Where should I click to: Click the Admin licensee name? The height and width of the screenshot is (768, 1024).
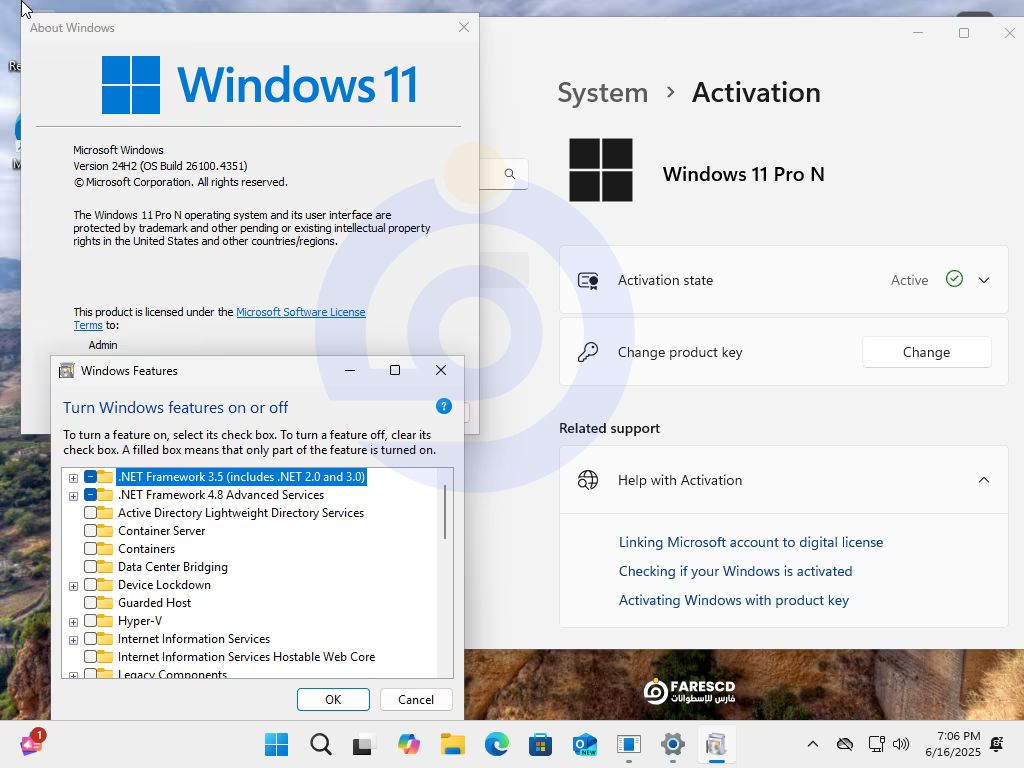(103, 345)
